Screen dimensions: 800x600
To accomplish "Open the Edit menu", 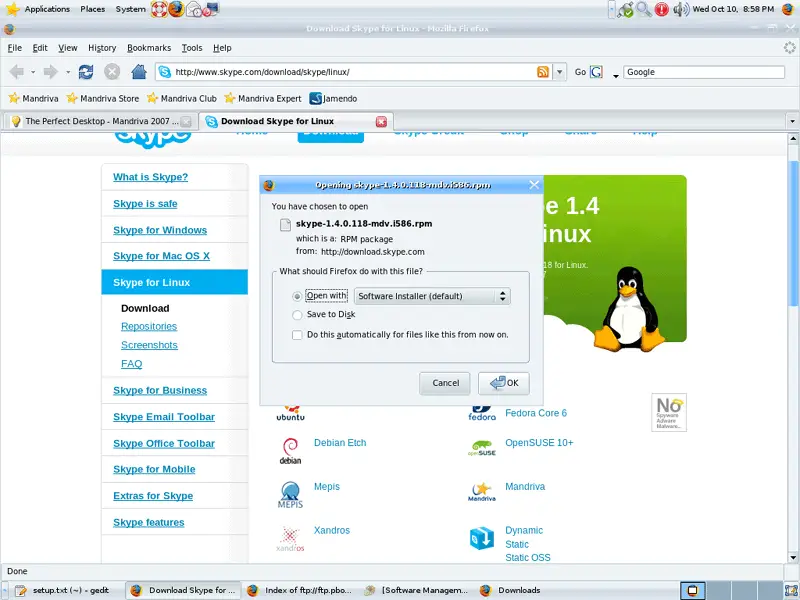I will [x=40, y=48].
